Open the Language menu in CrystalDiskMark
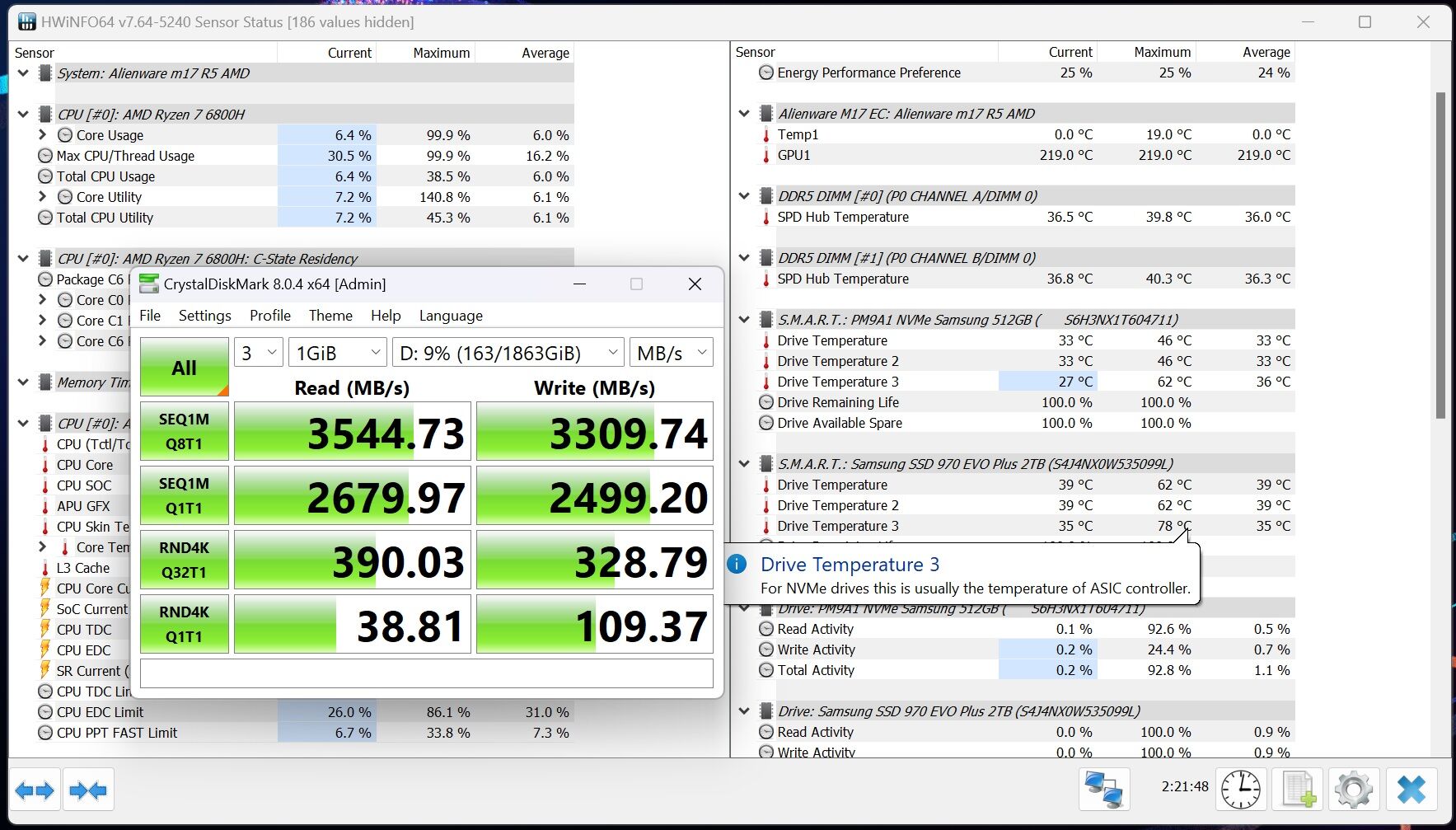The height and width of the screenshot is (830, 1456). click(x=451, y=316)
